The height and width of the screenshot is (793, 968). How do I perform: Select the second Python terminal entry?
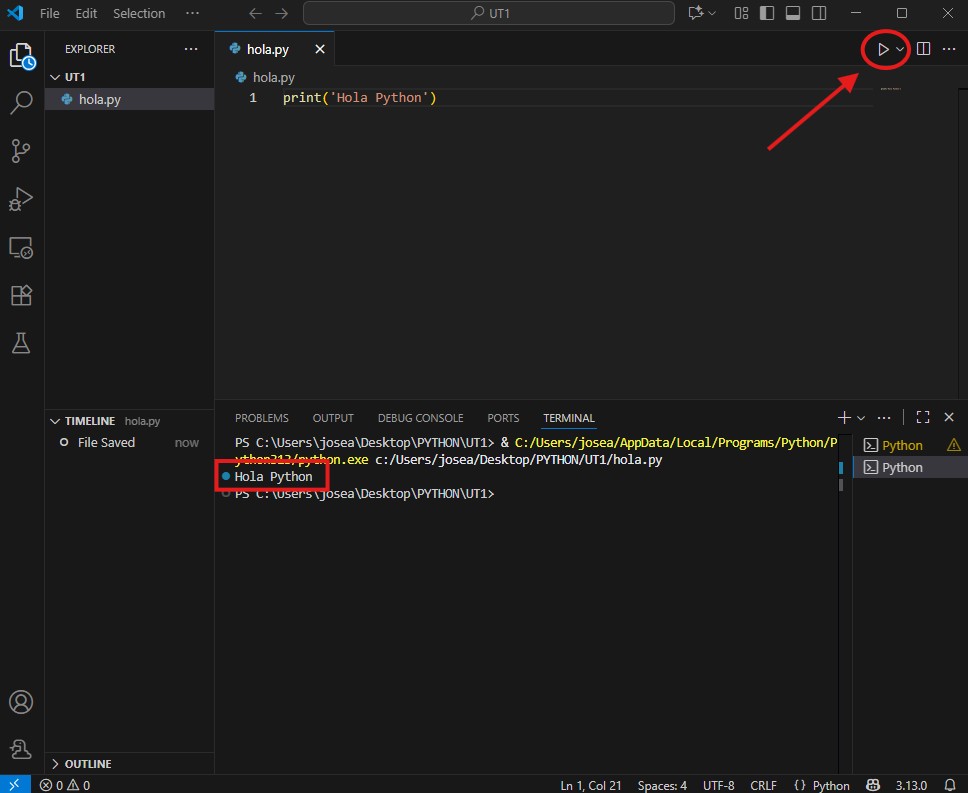pyautogui.click(x=910, y=467)
